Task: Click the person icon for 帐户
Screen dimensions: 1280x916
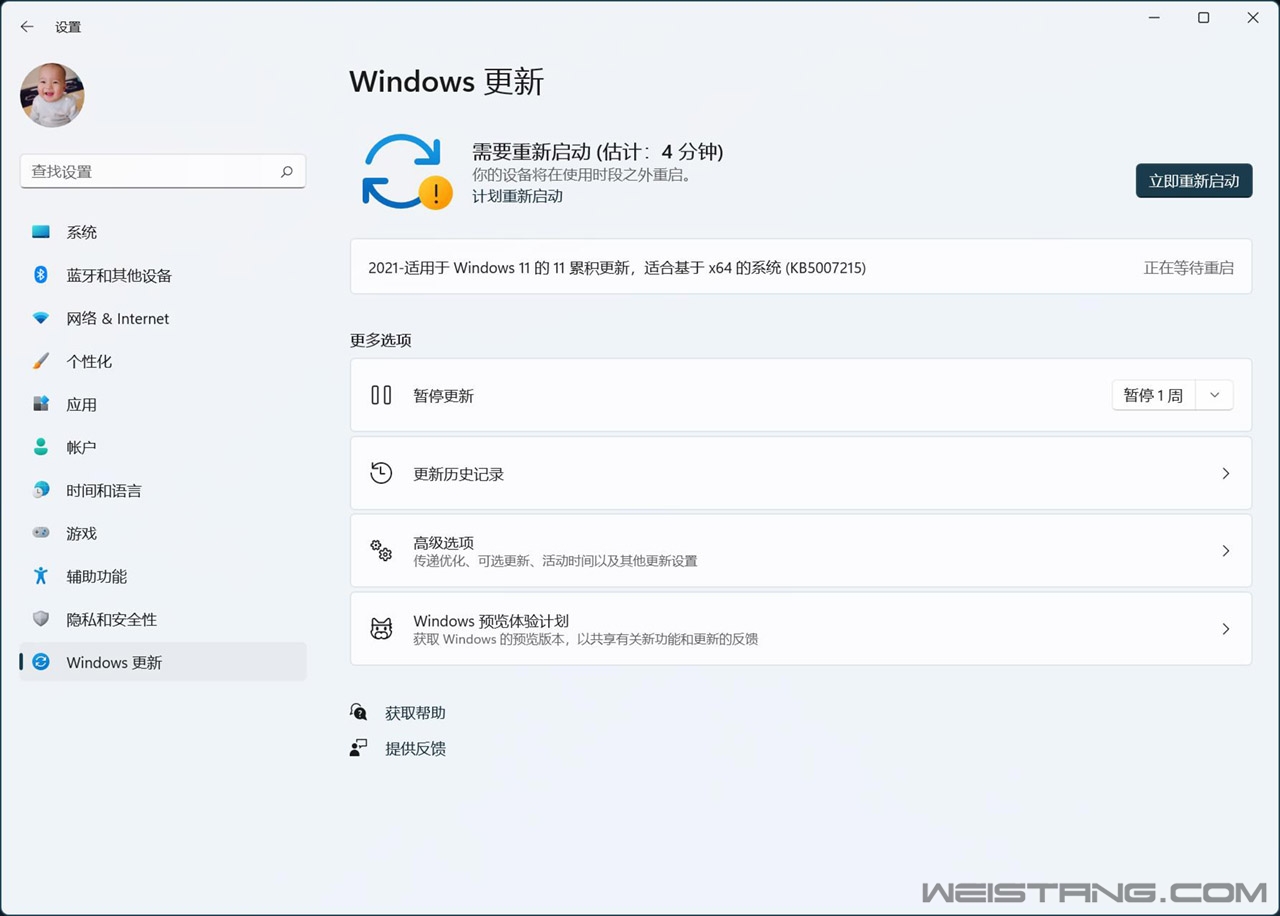Action: point(41,447)
